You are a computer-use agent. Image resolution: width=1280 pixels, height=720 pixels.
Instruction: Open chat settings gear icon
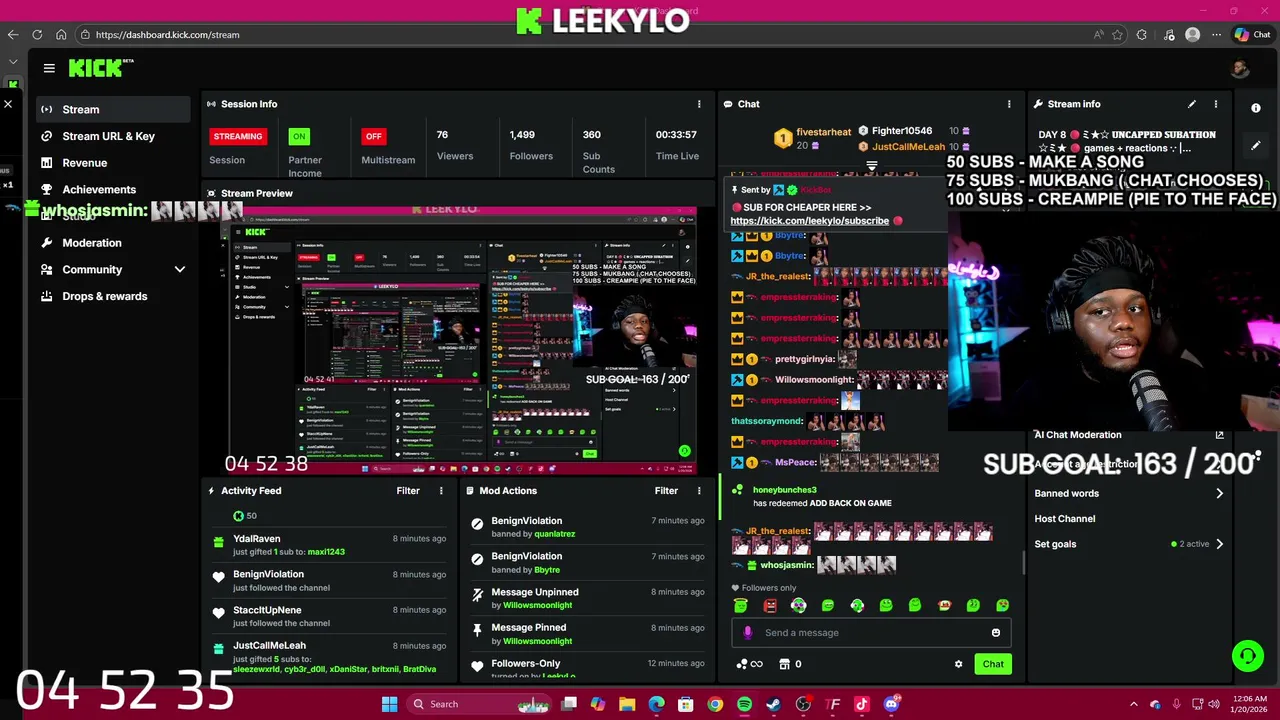(958, 664)
